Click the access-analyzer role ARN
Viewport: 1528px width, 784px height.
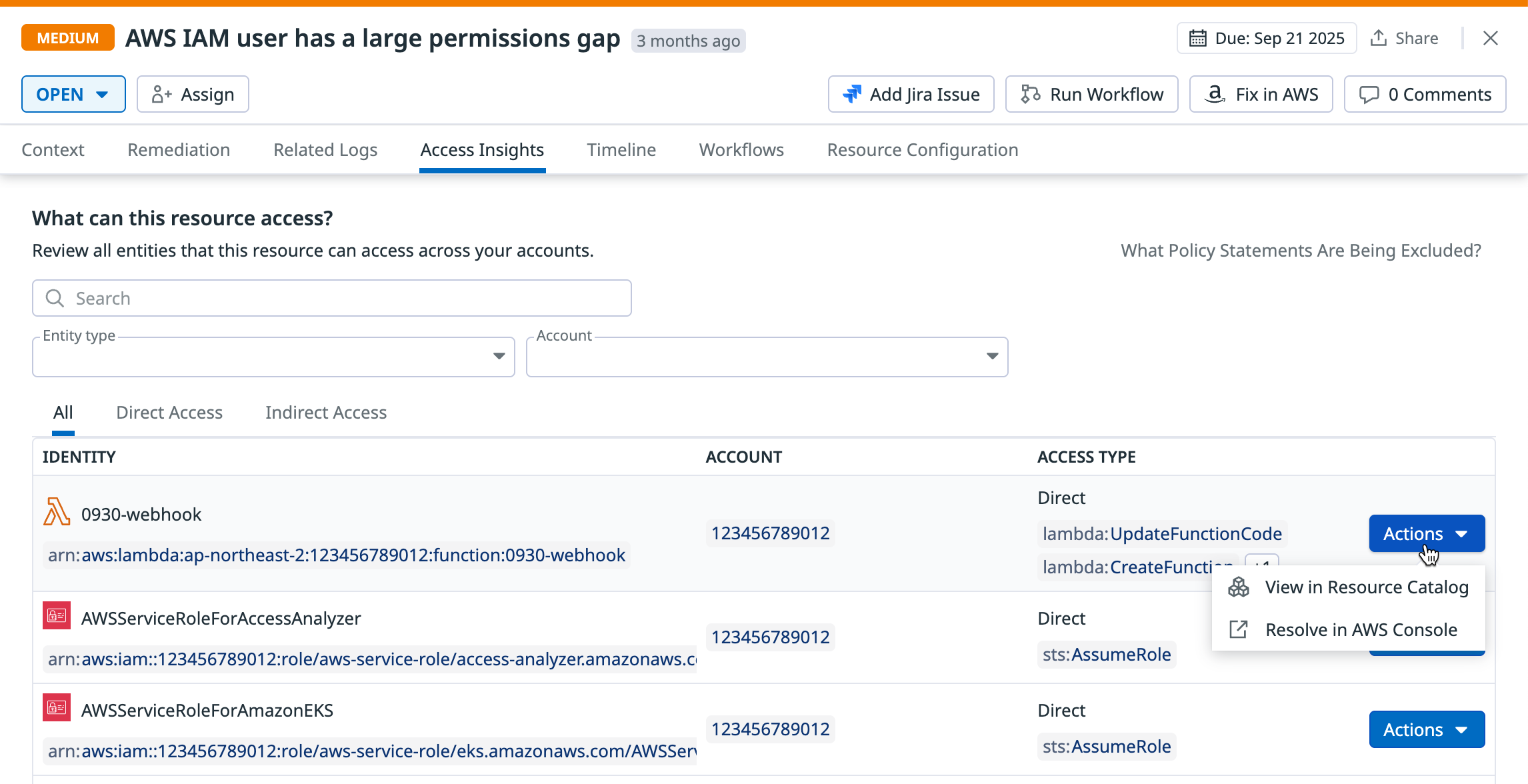click(370, 659)
